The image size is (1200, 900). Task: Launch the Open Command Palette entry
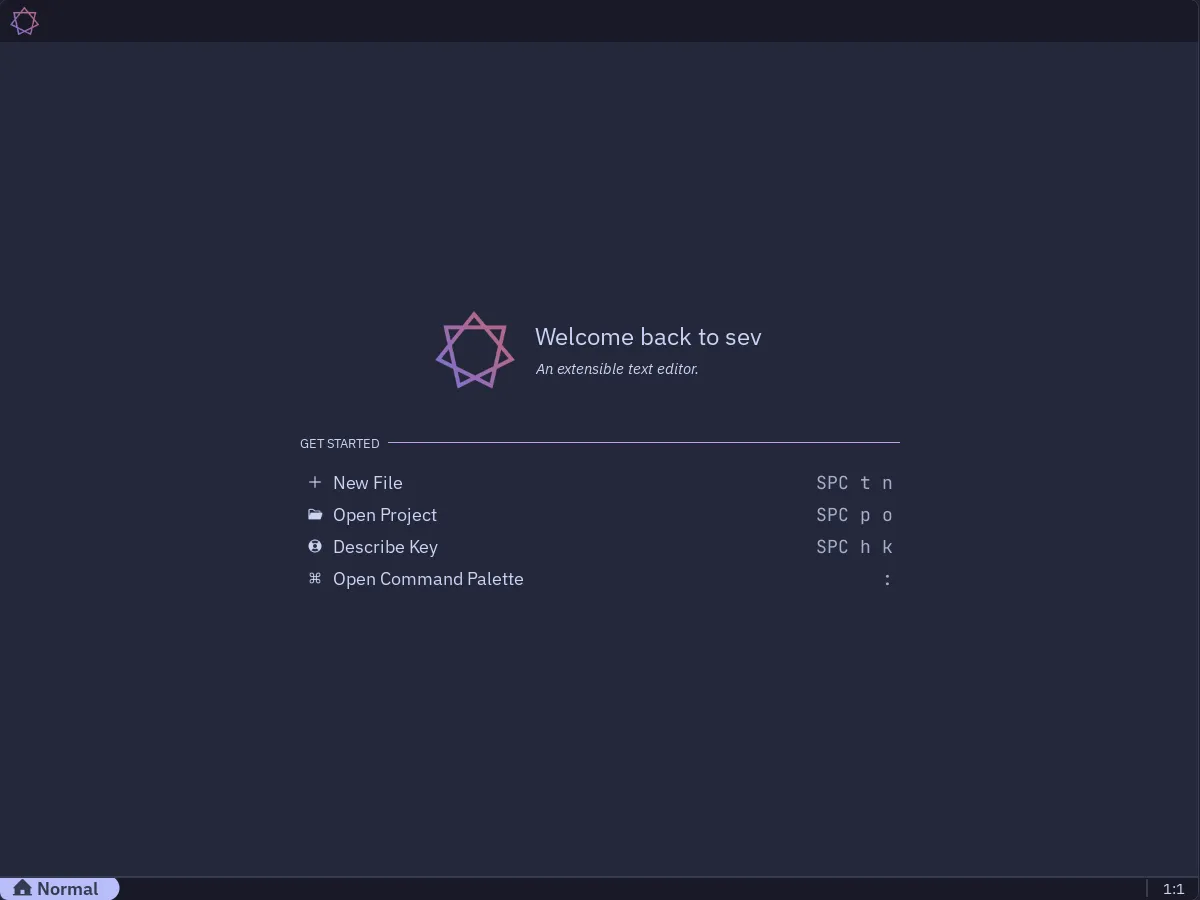tap(428, 578)
